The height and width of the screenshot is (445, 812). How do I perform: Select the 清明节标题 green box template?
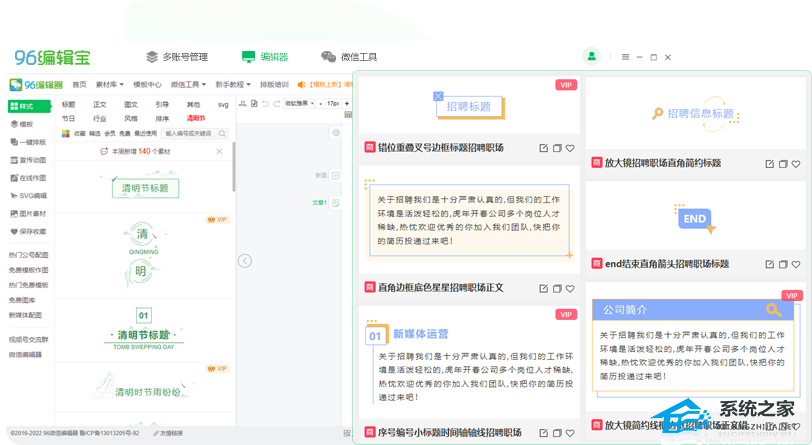(146, 188)
